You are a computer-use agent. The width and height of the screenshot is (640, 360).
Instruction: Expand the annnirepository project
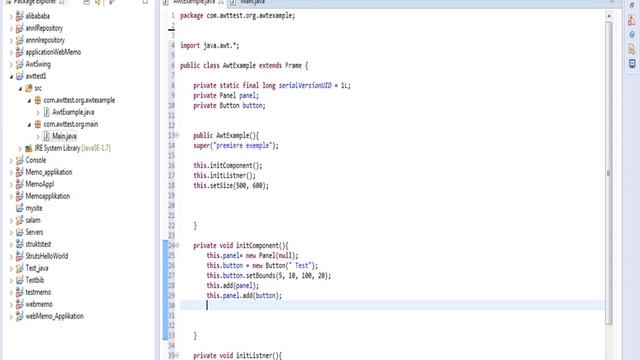pyautogui.click(x=11, y=40)
